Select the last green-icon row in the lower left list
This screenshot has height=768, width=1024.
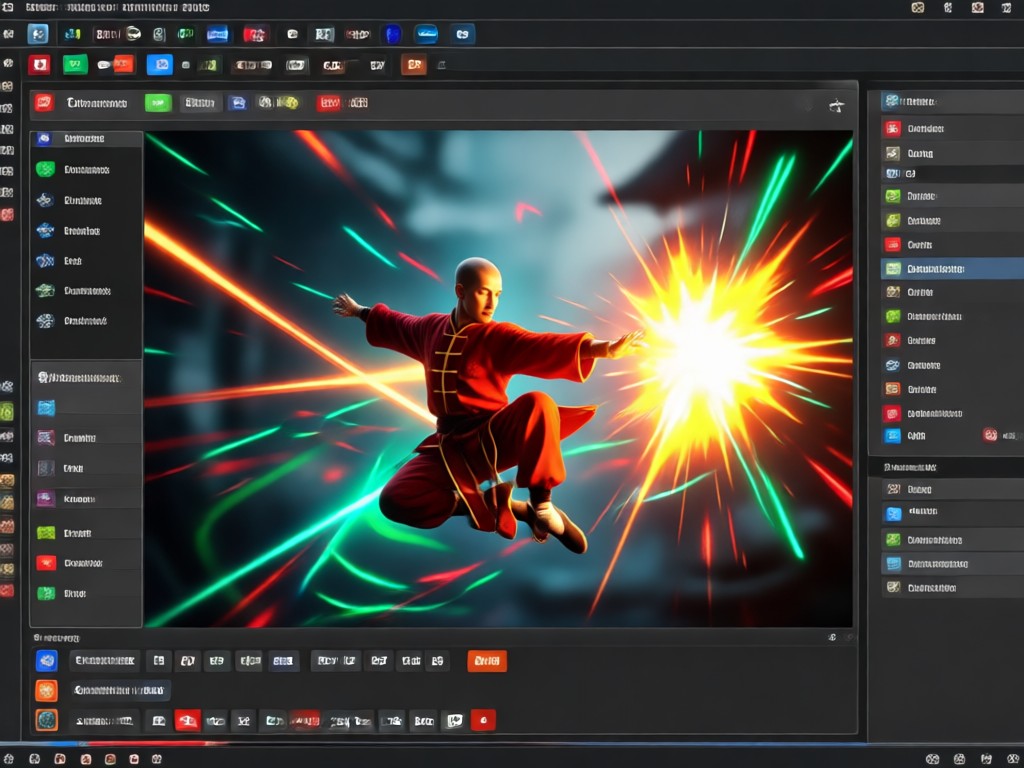(86, 594)
